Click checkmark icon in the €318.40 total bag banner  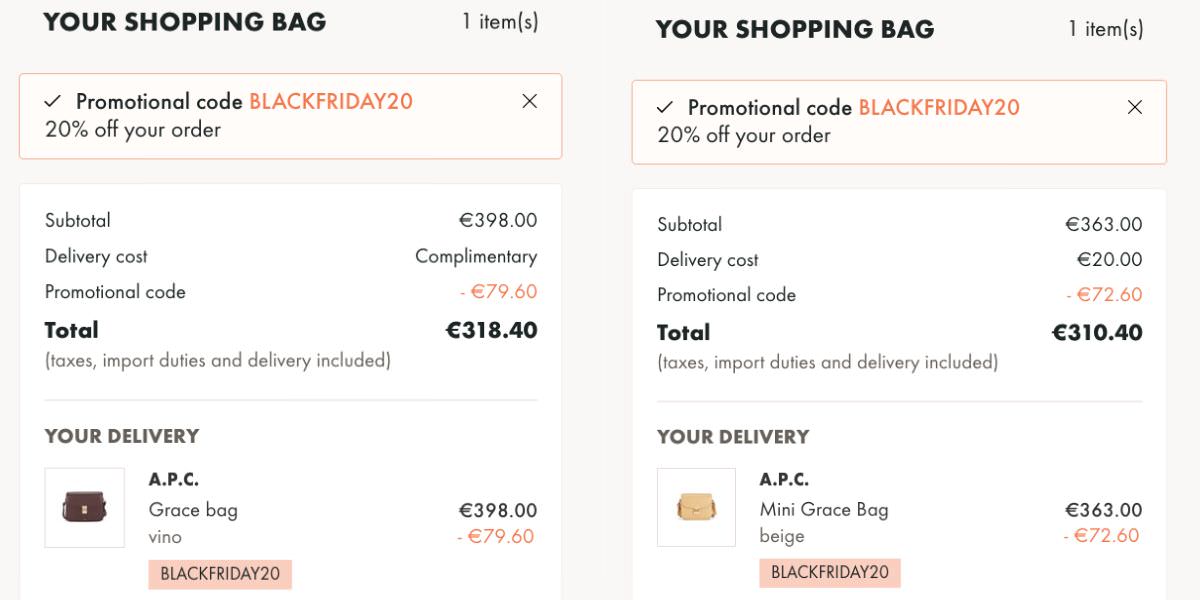coord(53,101)
